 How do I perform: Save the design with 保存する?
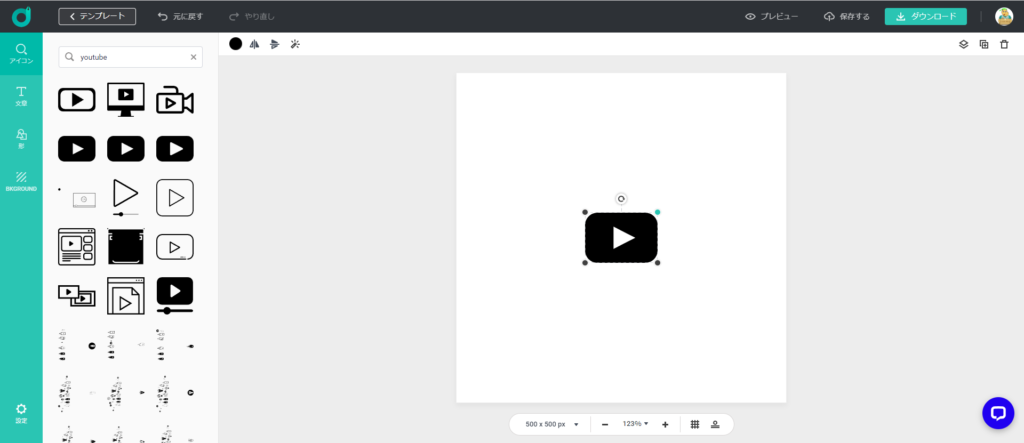[847, 16]
